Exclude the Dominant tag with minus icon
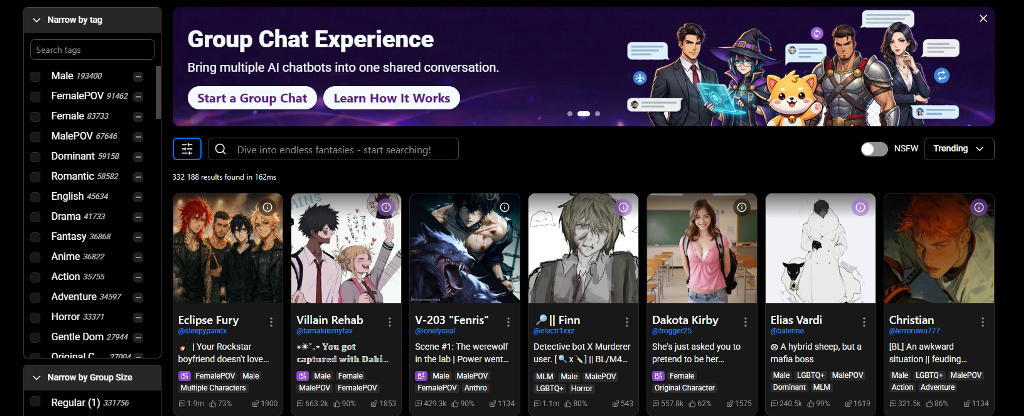 [x=138, y=157]
